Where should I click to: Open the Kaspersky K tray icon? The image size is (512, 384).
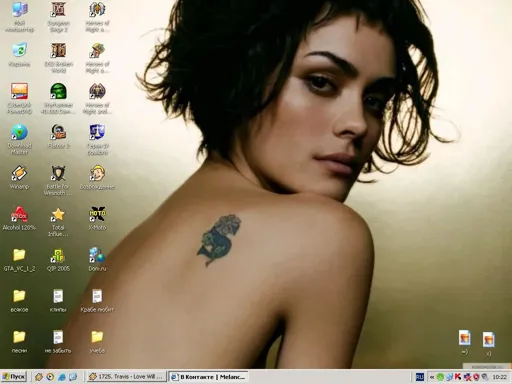coord(458,377)
